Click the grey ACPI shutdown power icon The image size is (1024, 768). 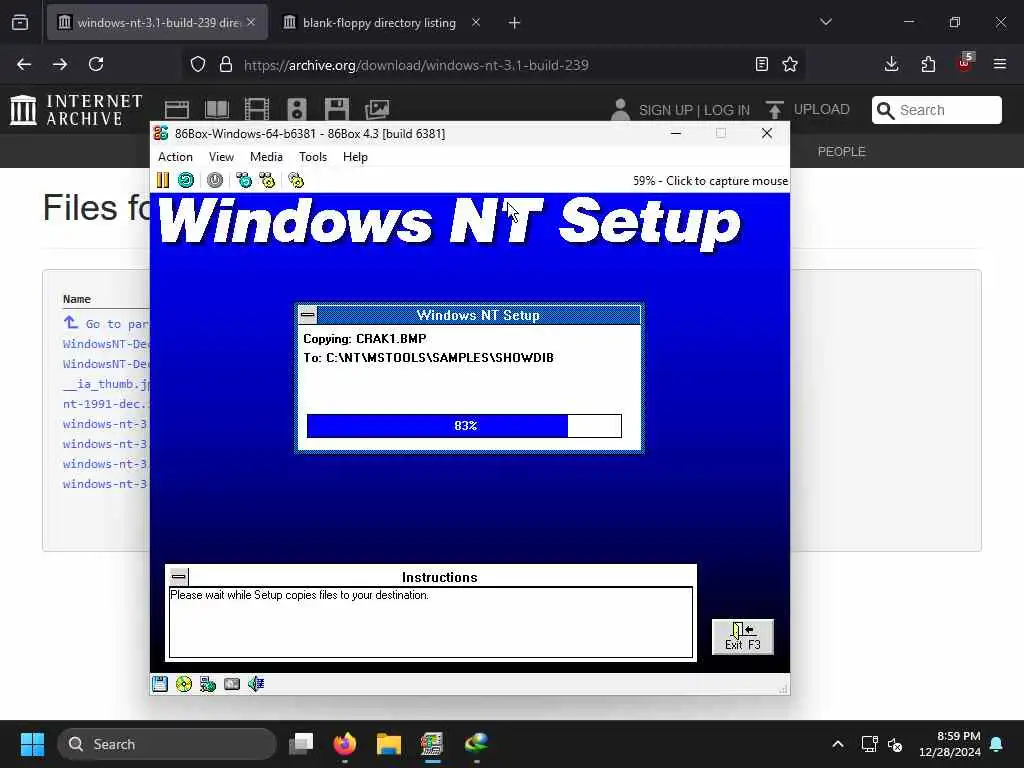pyautogui.click(x=215, y=180)
